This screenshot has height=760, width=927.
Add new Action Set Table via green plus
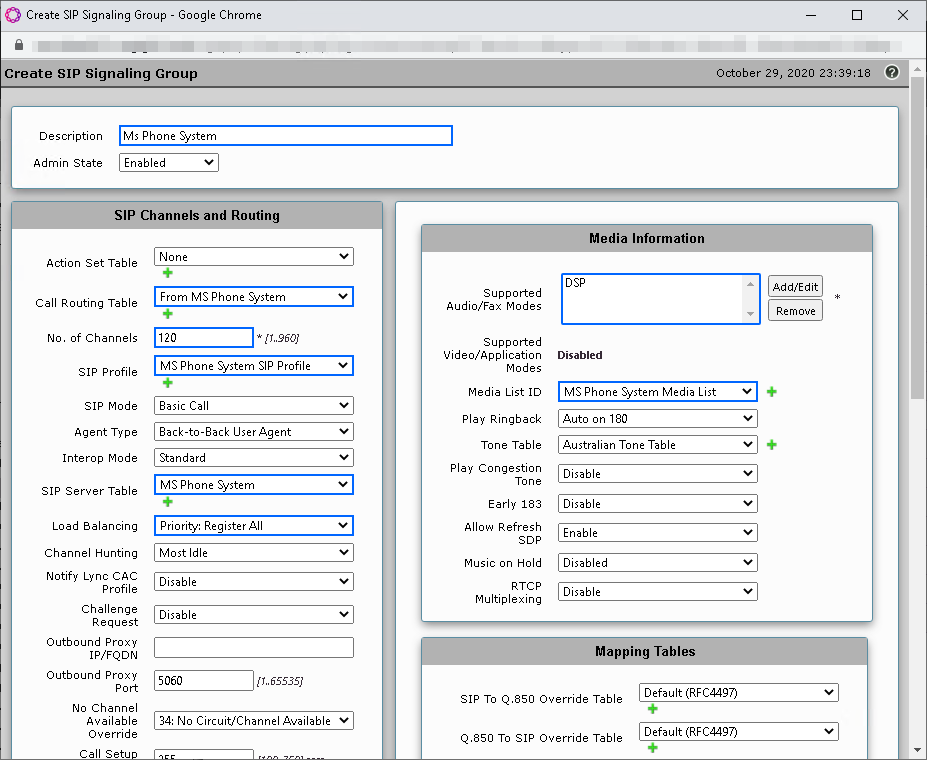168,273
